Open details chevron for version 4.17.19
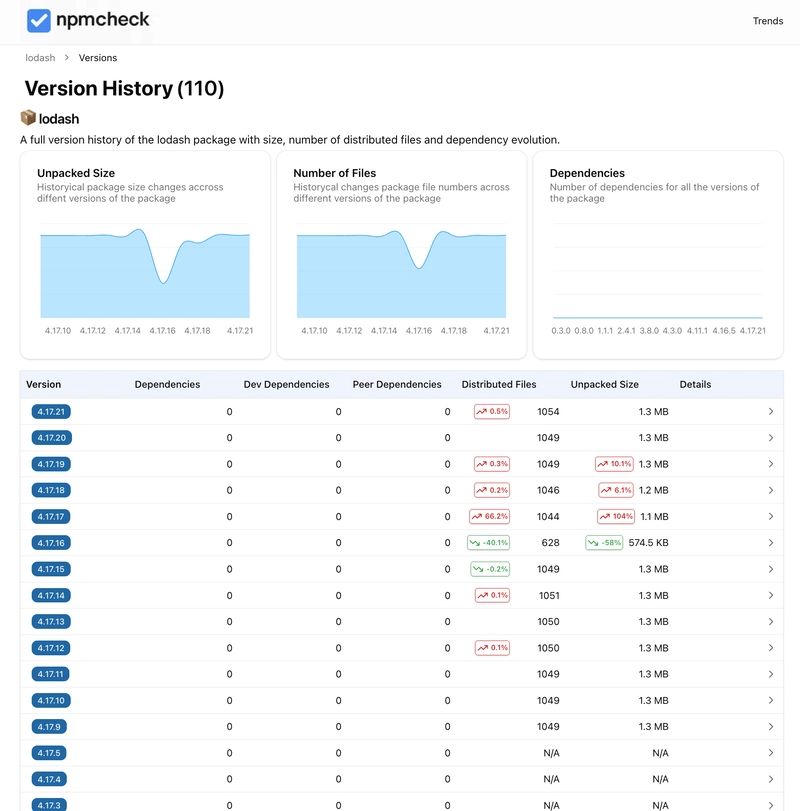 point(771,464)
